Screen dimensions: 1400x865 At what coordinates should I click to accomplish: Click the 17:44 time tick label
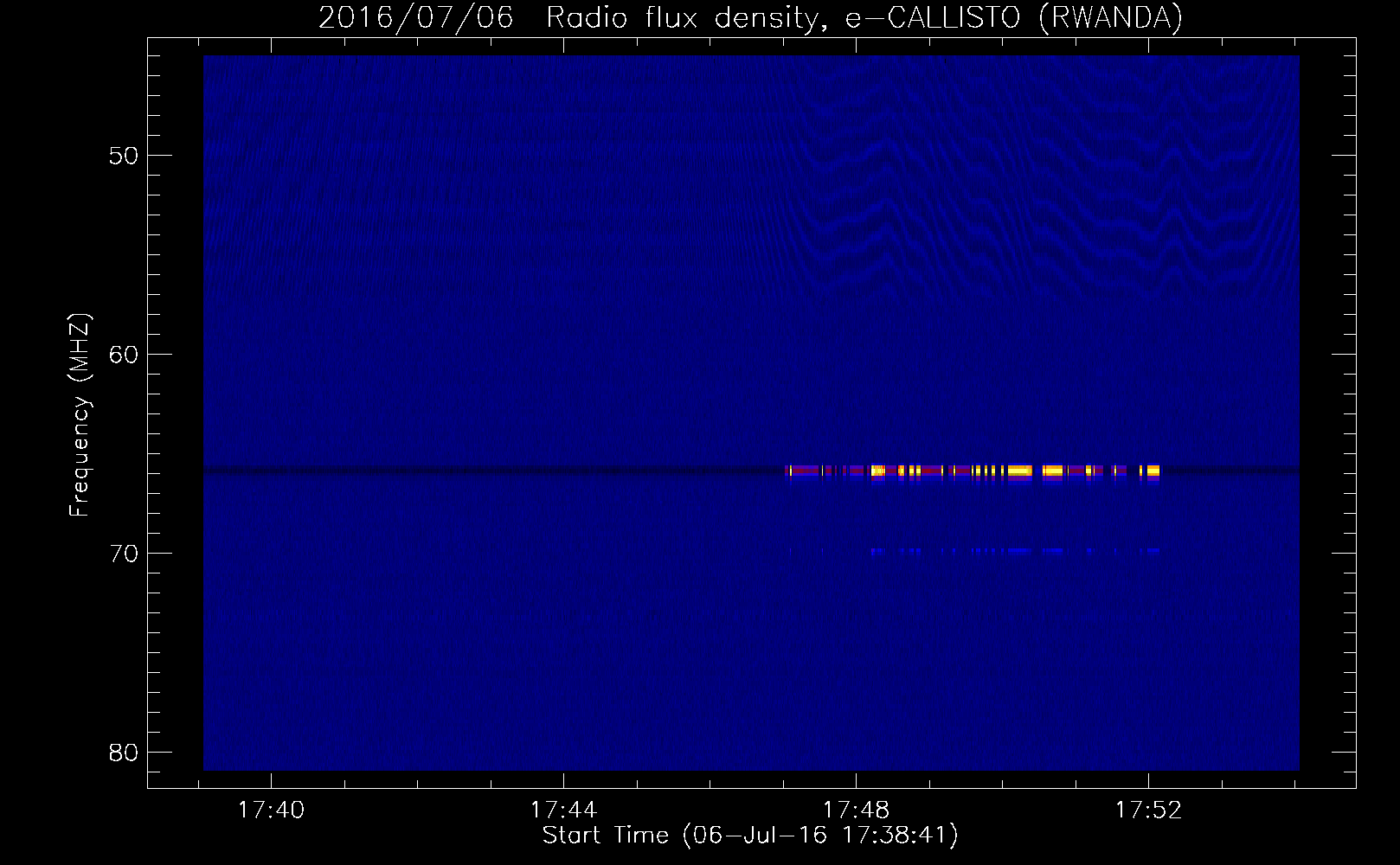563,811
